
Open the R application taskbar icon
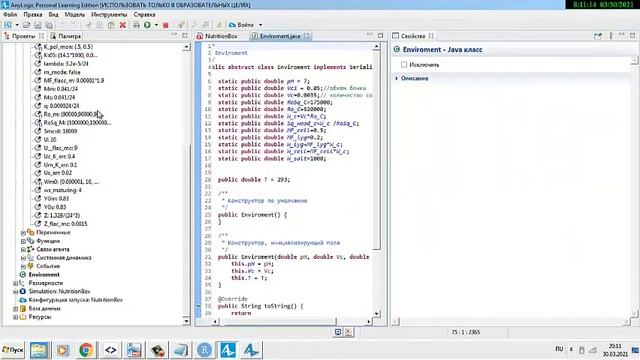coord(204,350)
